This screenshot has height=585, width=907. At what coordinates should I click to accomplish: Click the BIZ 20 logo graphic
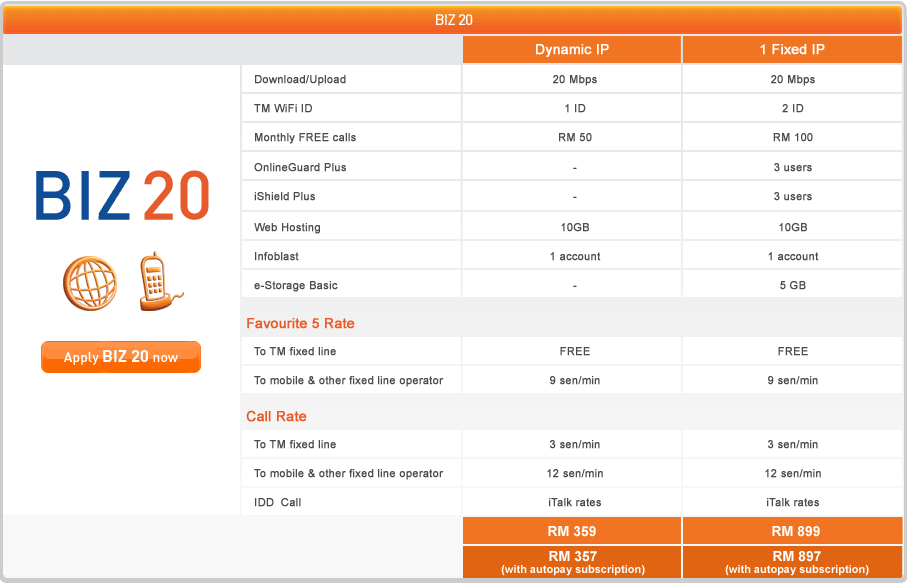click(x=122, y=196)
